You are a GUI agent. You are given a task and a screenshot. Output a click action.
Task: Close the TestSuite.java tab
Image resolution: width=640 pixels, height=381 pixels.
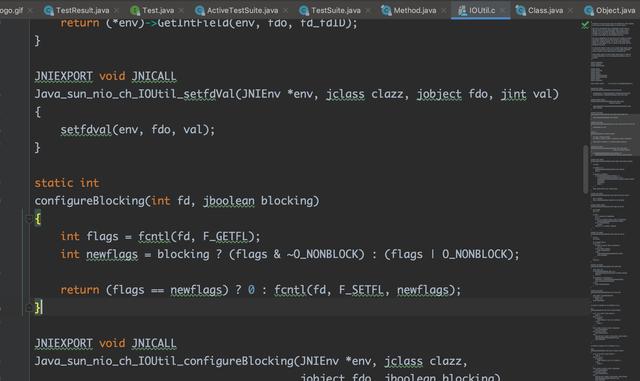[368, 11]
